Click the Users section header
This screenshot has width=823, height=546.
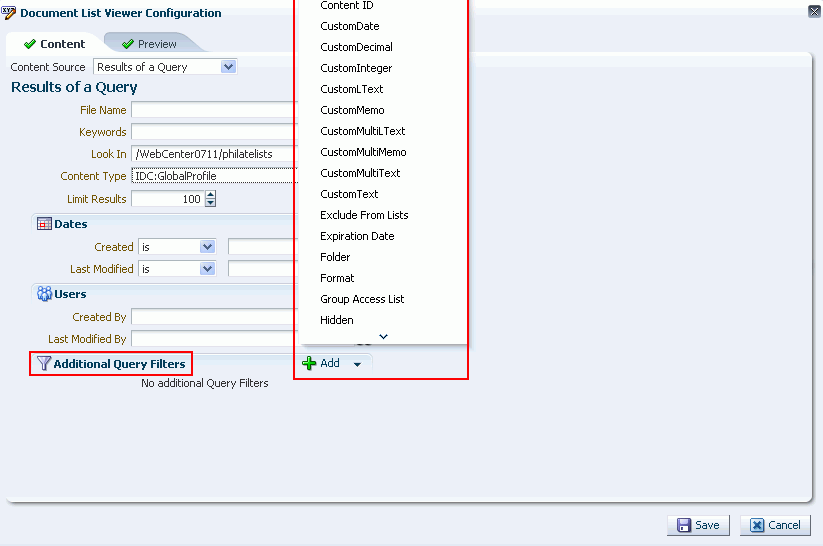(70, 294)
